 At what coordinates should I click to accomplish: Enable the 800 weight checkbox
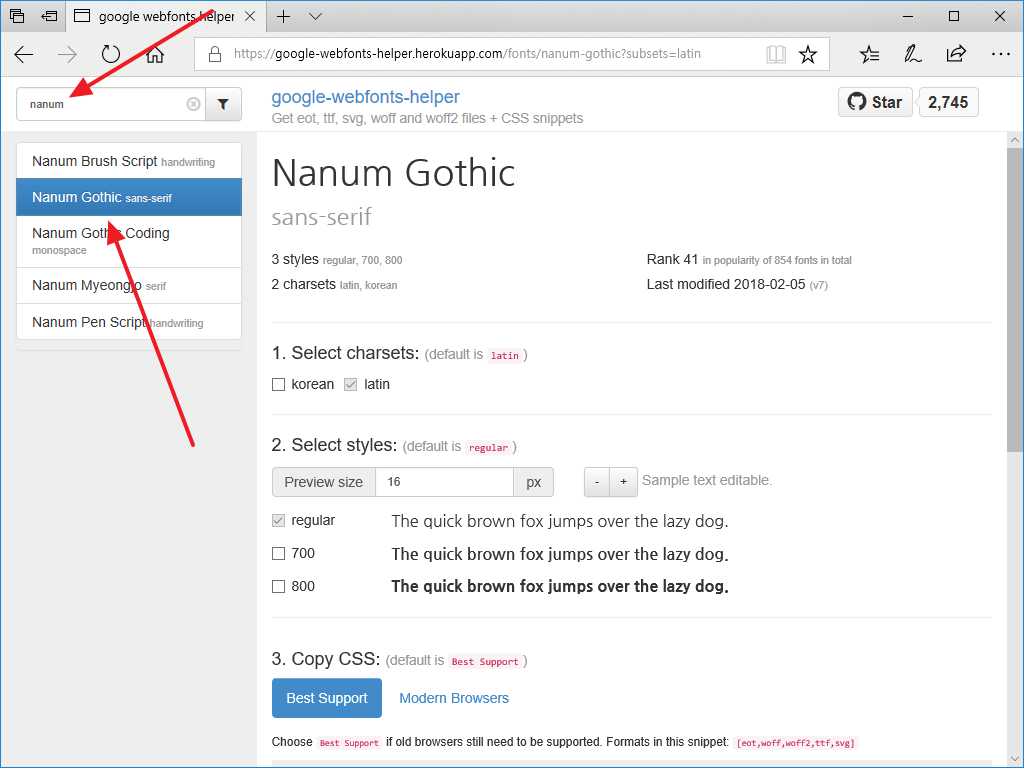pyautogui.click(x=279, y=586)
